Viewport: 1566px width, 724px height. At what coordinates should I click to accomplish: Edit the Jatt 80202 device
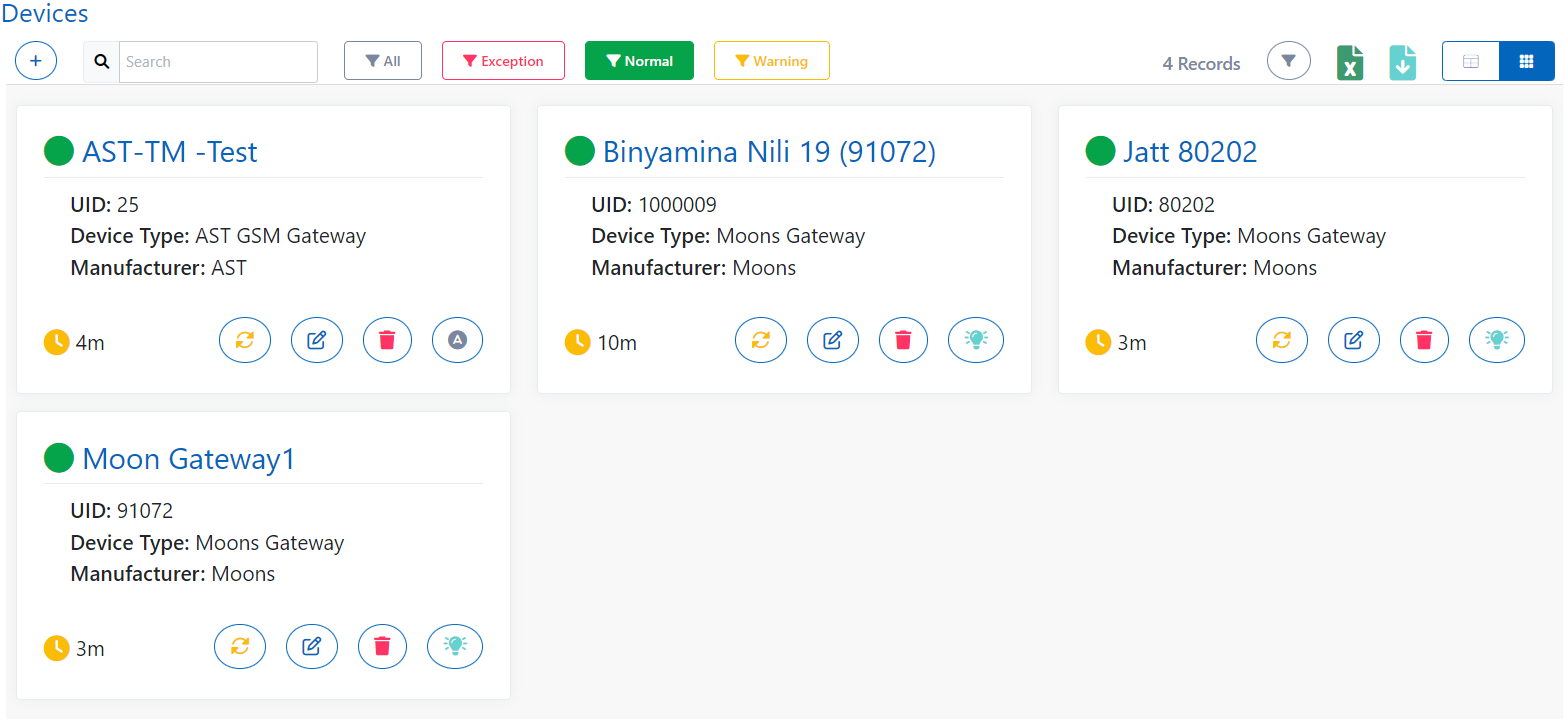pyautogui.click(x=1353, y=340)
